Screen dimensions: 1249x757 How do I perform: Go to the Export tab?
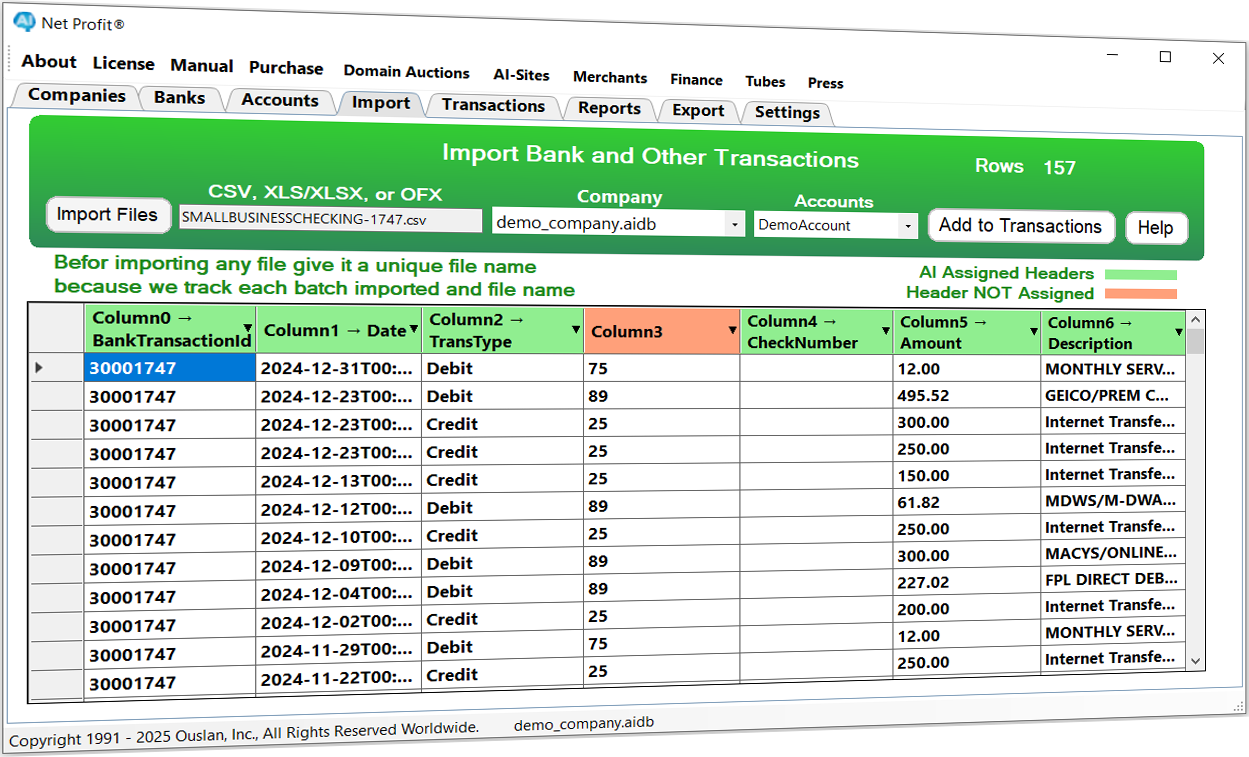click(x=698, y=110)
